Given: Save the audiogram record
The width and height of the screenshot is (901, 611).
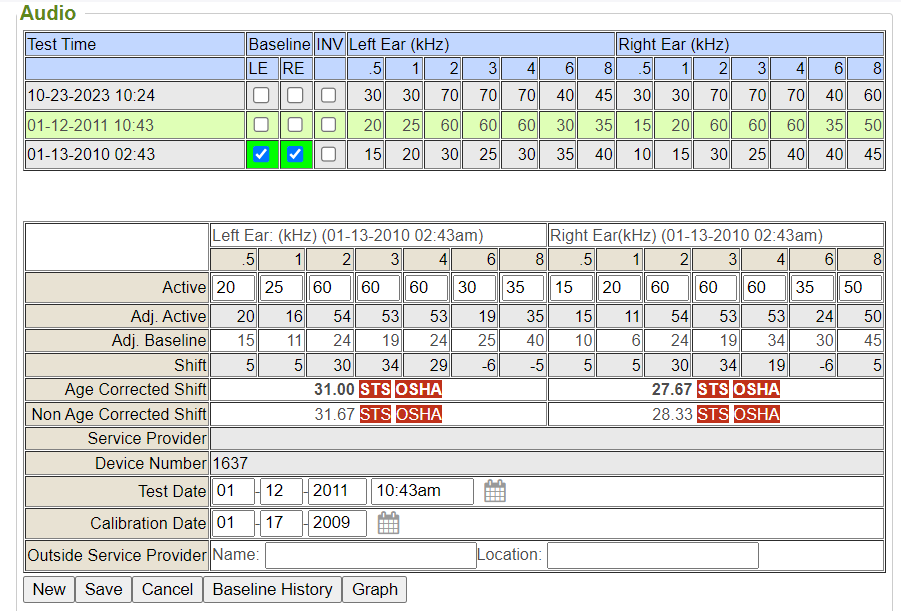Looking at the screenshot, I should [x=103, y=589].
